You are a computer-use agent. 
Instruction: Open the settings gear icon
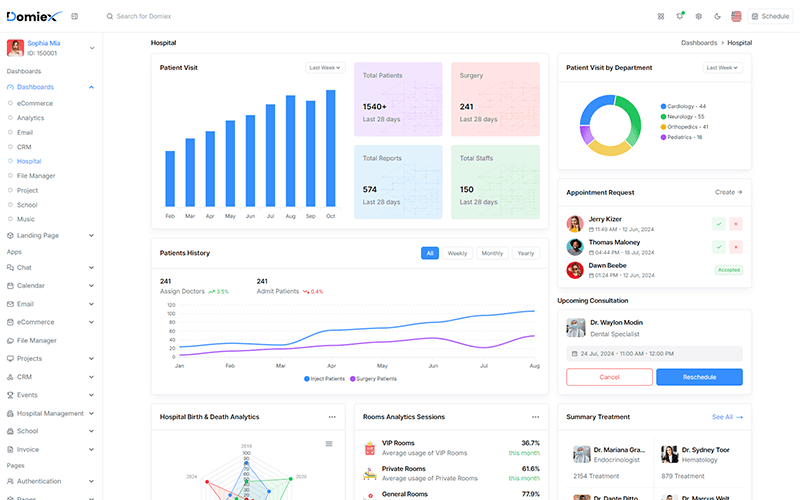[x=698, y=16]
